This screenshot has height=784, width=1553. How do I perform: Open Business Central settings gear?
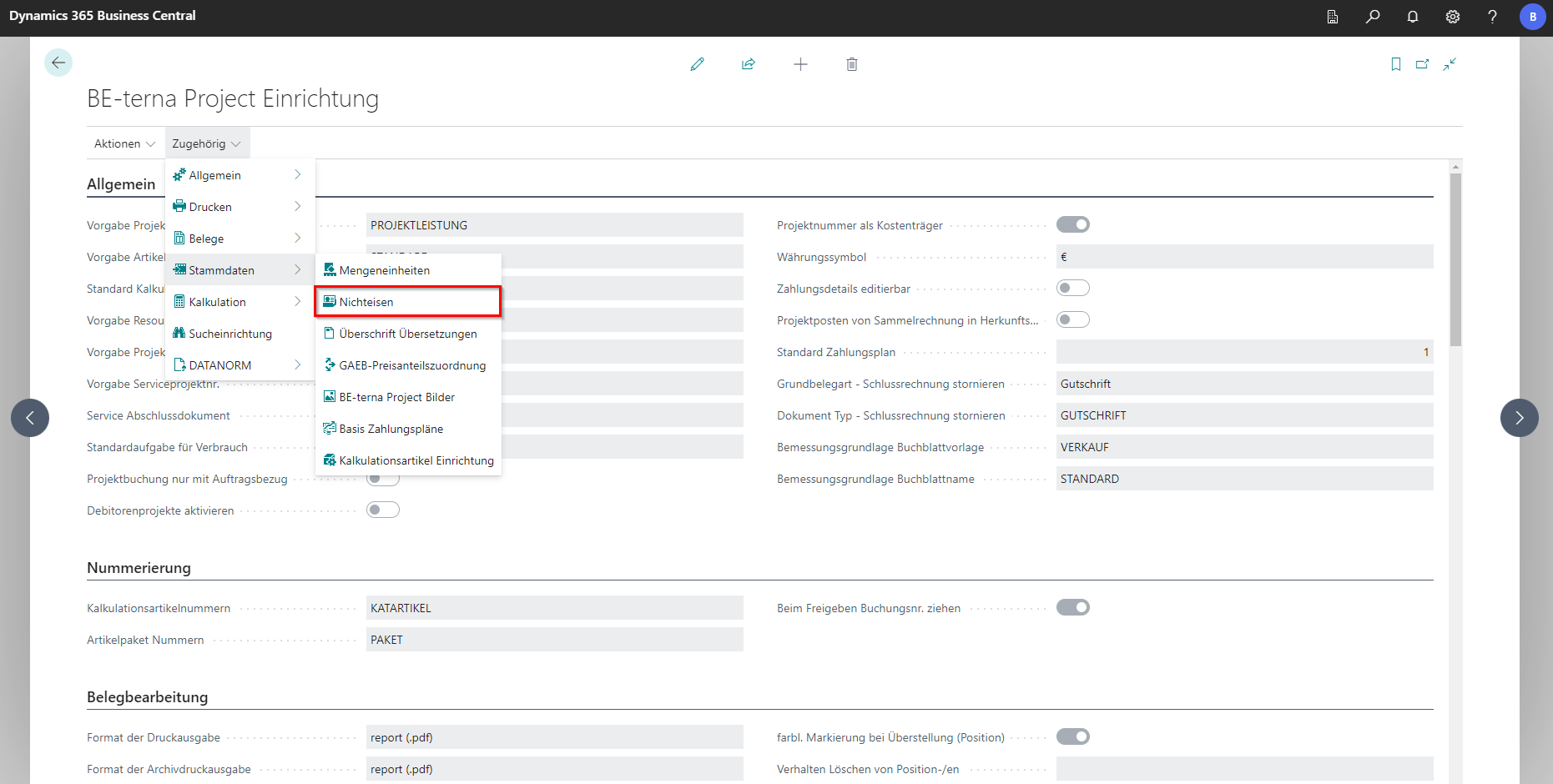pos(1452,17)
